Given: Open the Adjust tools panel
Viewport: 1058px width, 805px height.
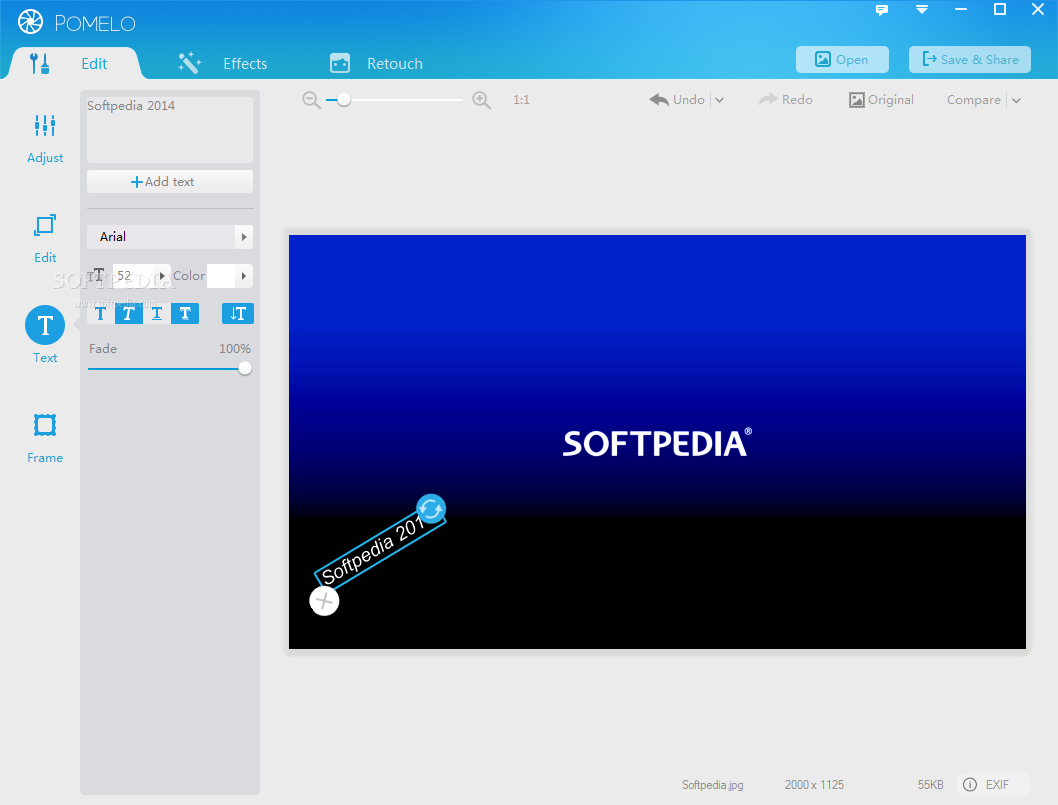Looking at the screenshot, I should coord(45,138).
